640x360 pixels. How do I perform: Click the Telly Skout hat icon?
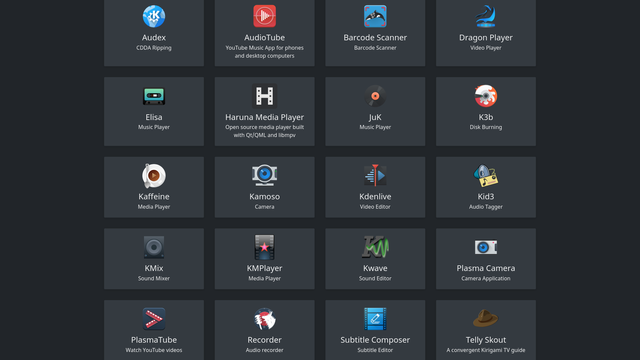[486, 319]
